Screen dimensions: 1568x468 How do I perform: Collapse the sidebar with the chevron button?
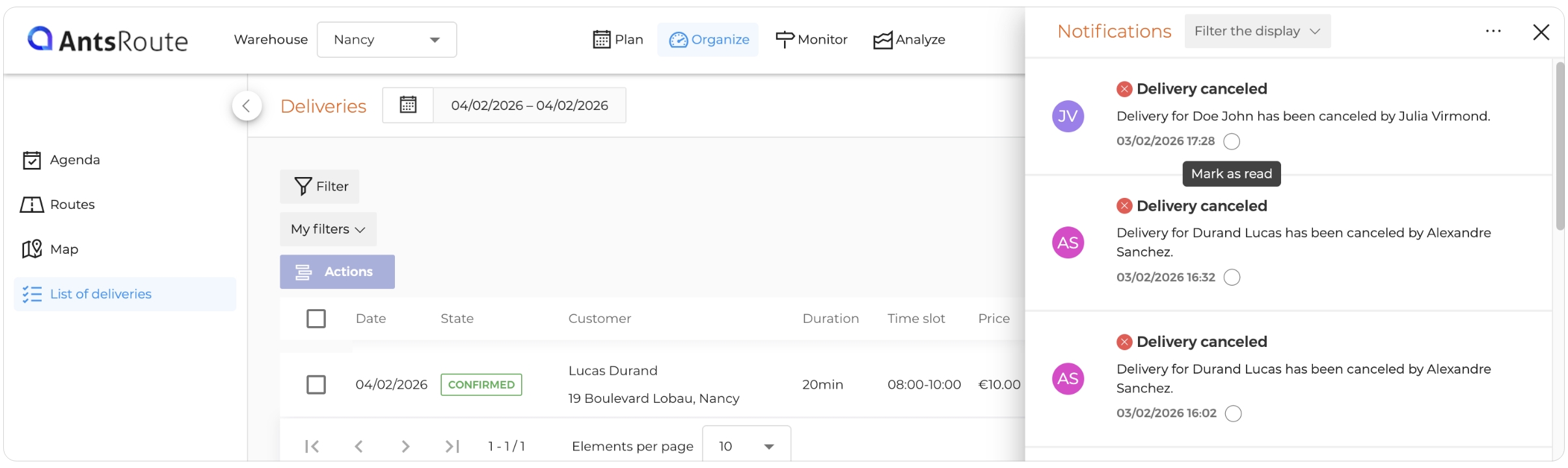coord(247,106)
